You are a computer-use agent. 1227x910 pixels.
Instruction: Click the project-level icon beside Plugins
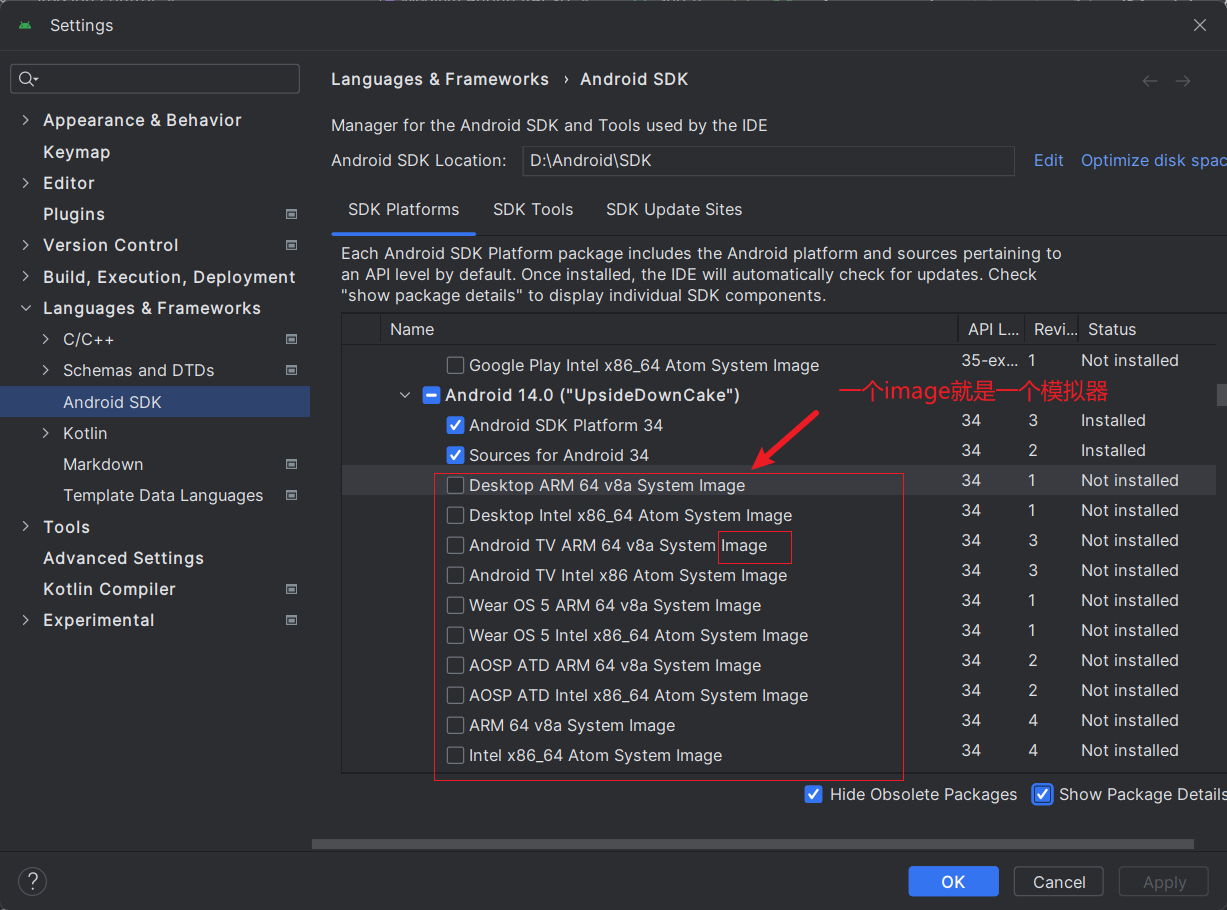[291, 214]
